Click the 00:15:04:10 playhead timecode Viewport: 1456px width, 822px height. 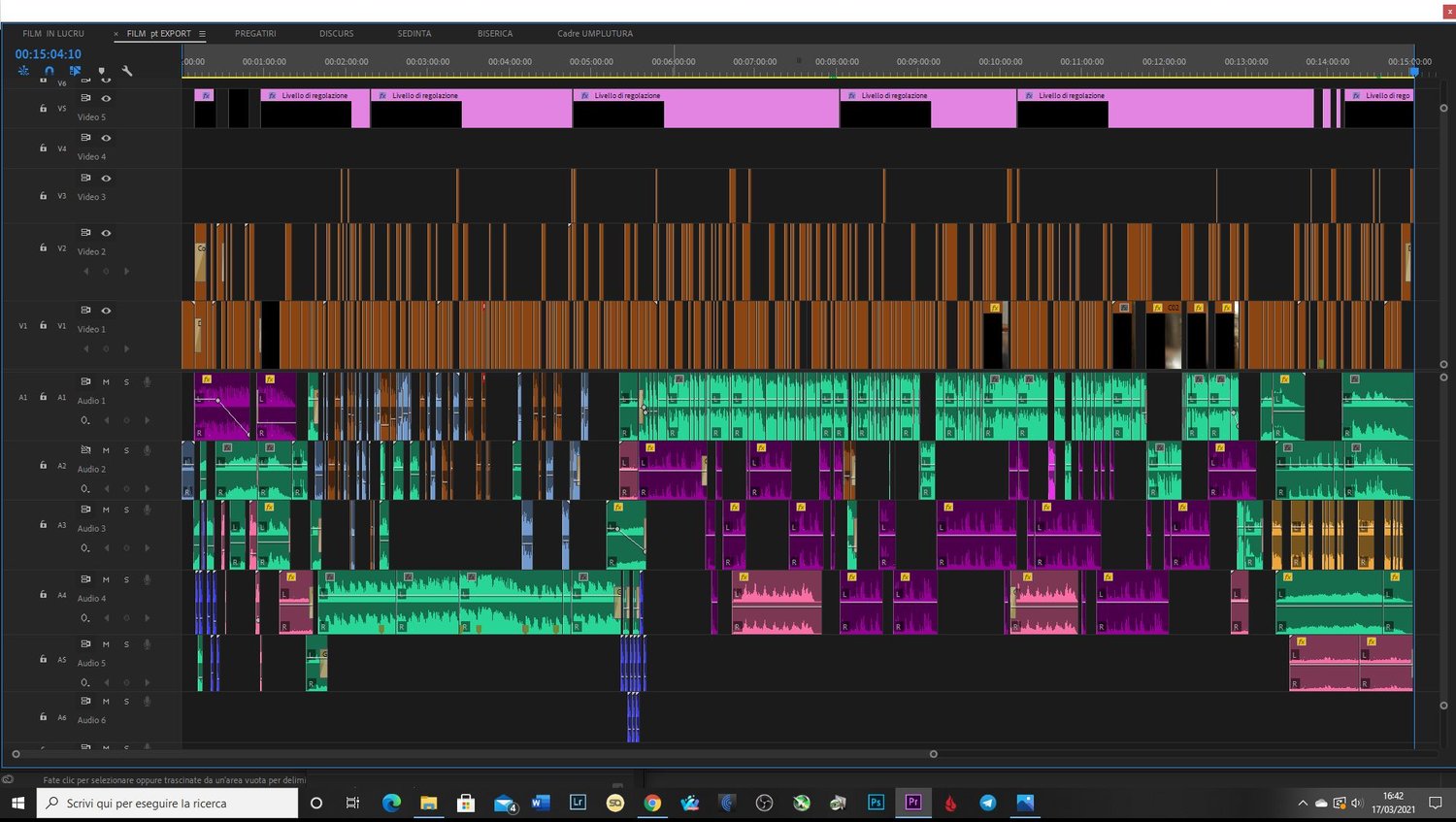pos(49,54)
